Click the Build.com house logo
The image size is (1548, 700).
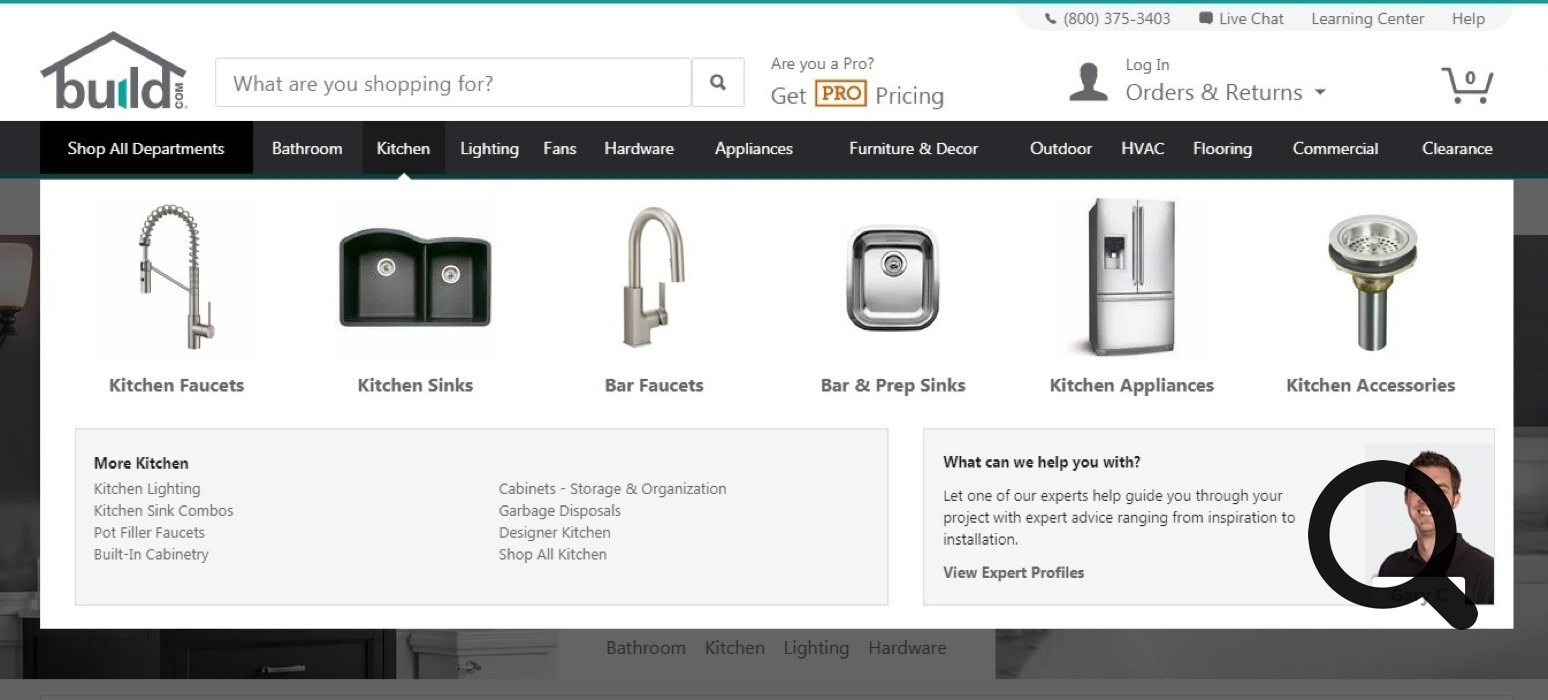[113, 71]
